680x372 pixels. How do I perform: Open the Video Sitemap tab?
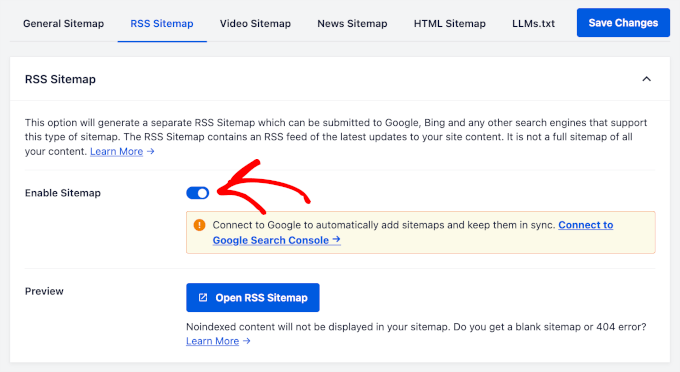tap(255, 23)
